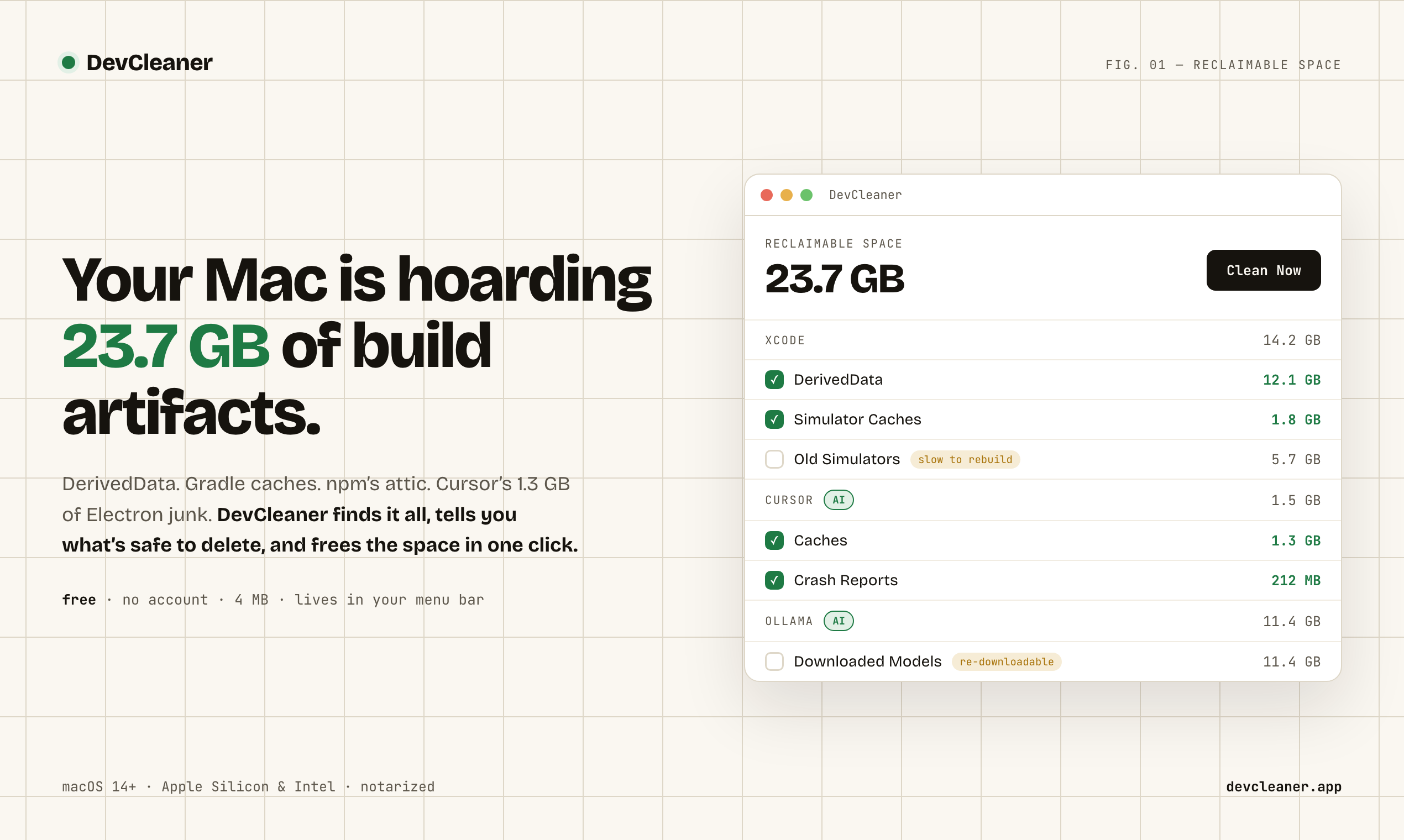
Task: Click the 1.3 GB Caches size value
Action: [1295, 540]
